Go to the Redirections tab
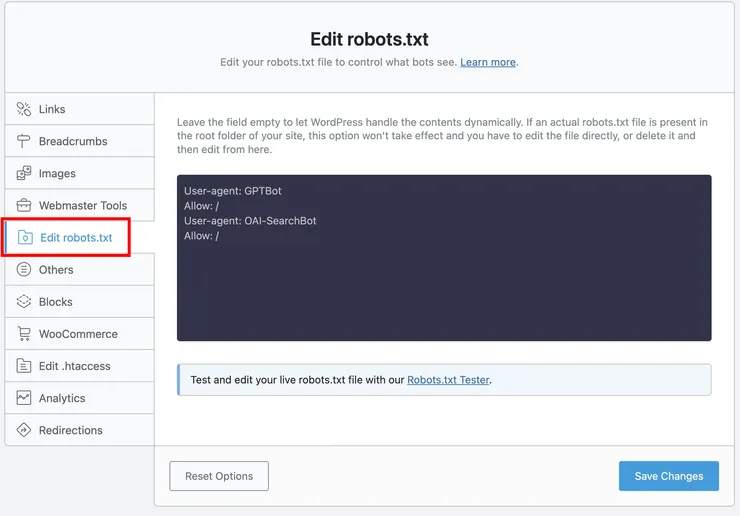The width and height of the screenshot is (740, 516). click(71, 430)
